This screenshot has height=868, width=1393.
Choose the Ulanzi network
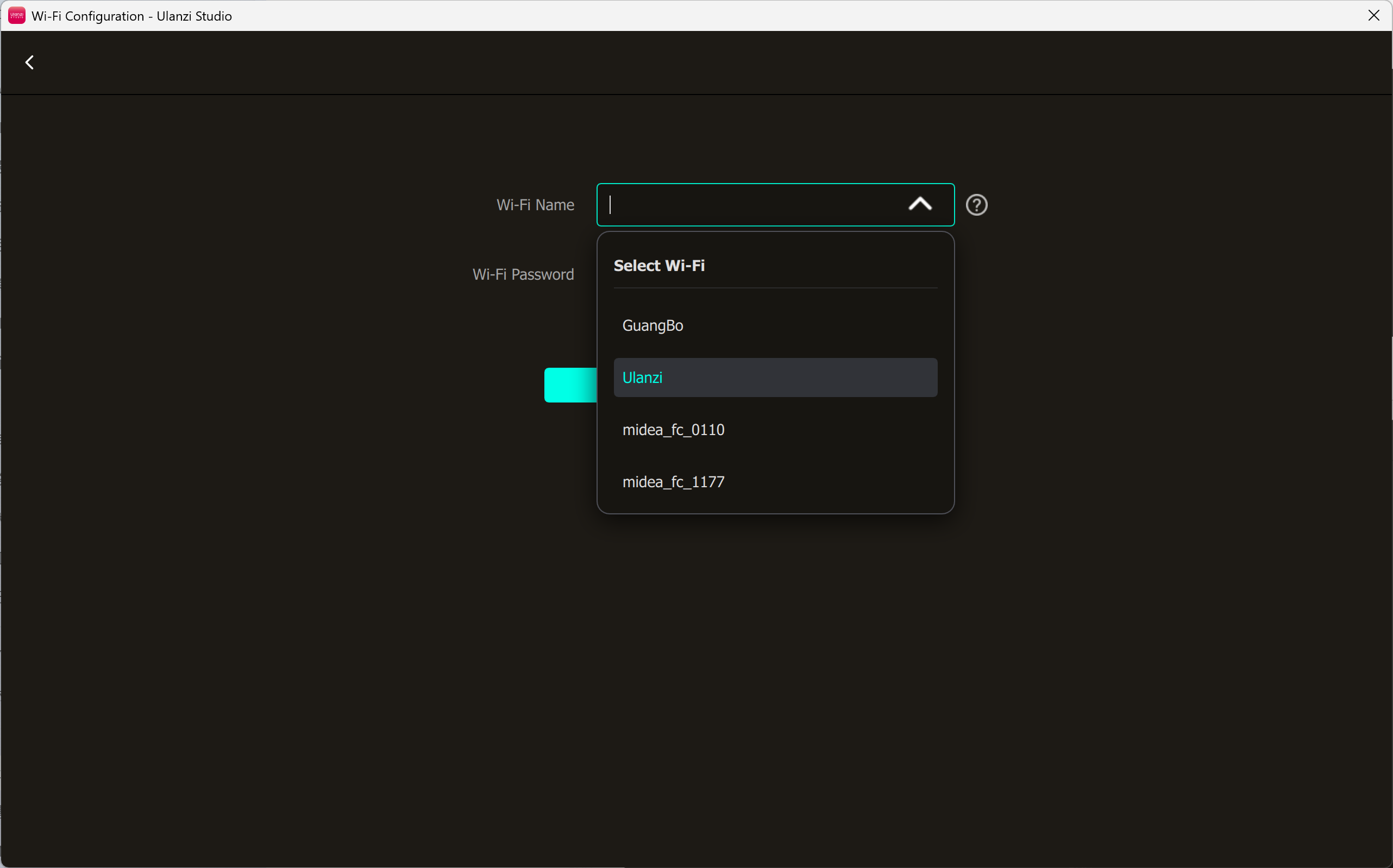tap(775, 378)
